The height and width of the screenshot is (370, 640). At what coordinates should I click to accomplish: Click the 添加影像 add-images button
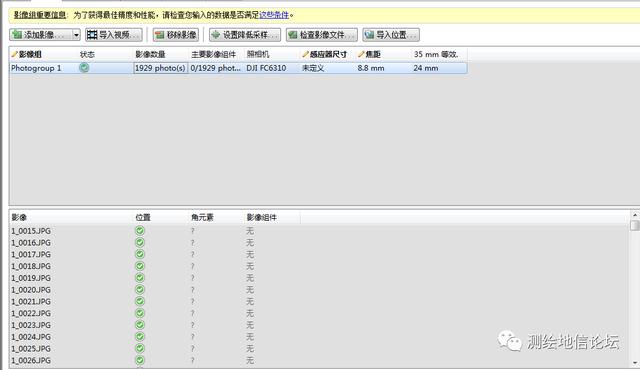(x=40, y=35)
